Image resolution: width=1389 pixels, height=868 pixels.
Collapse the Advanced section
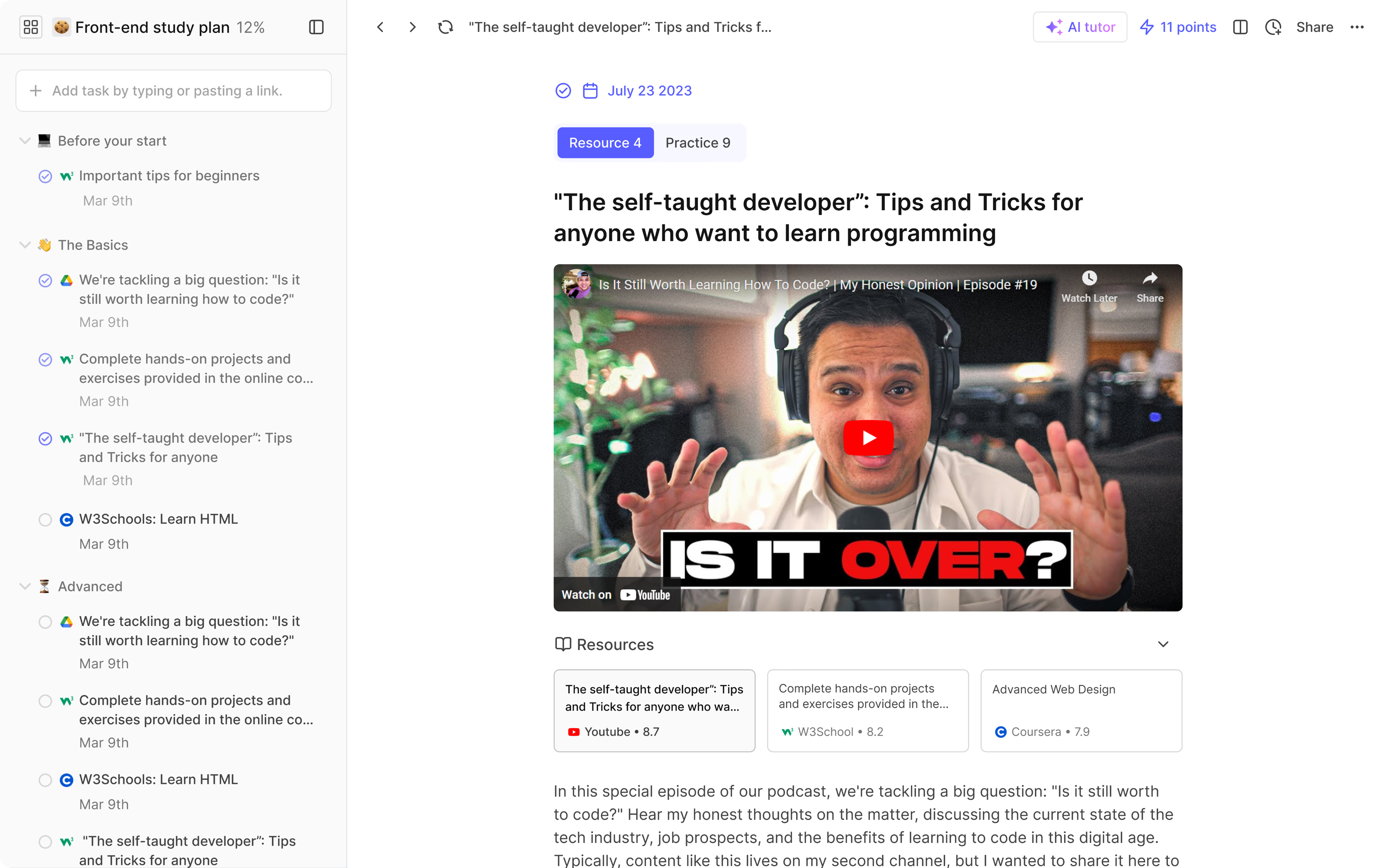click(x=25, y=586)
